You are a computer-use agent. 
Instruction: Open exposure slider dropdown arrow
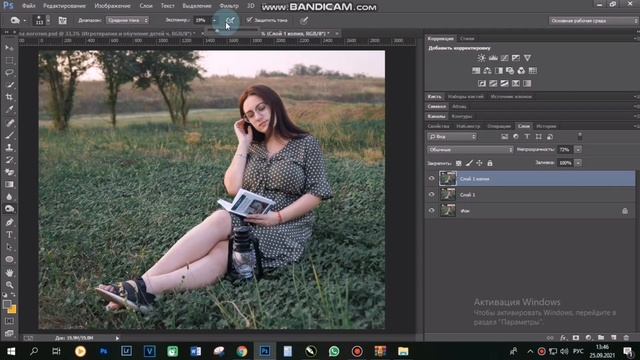pyautogui.click(x=214, y=20)
